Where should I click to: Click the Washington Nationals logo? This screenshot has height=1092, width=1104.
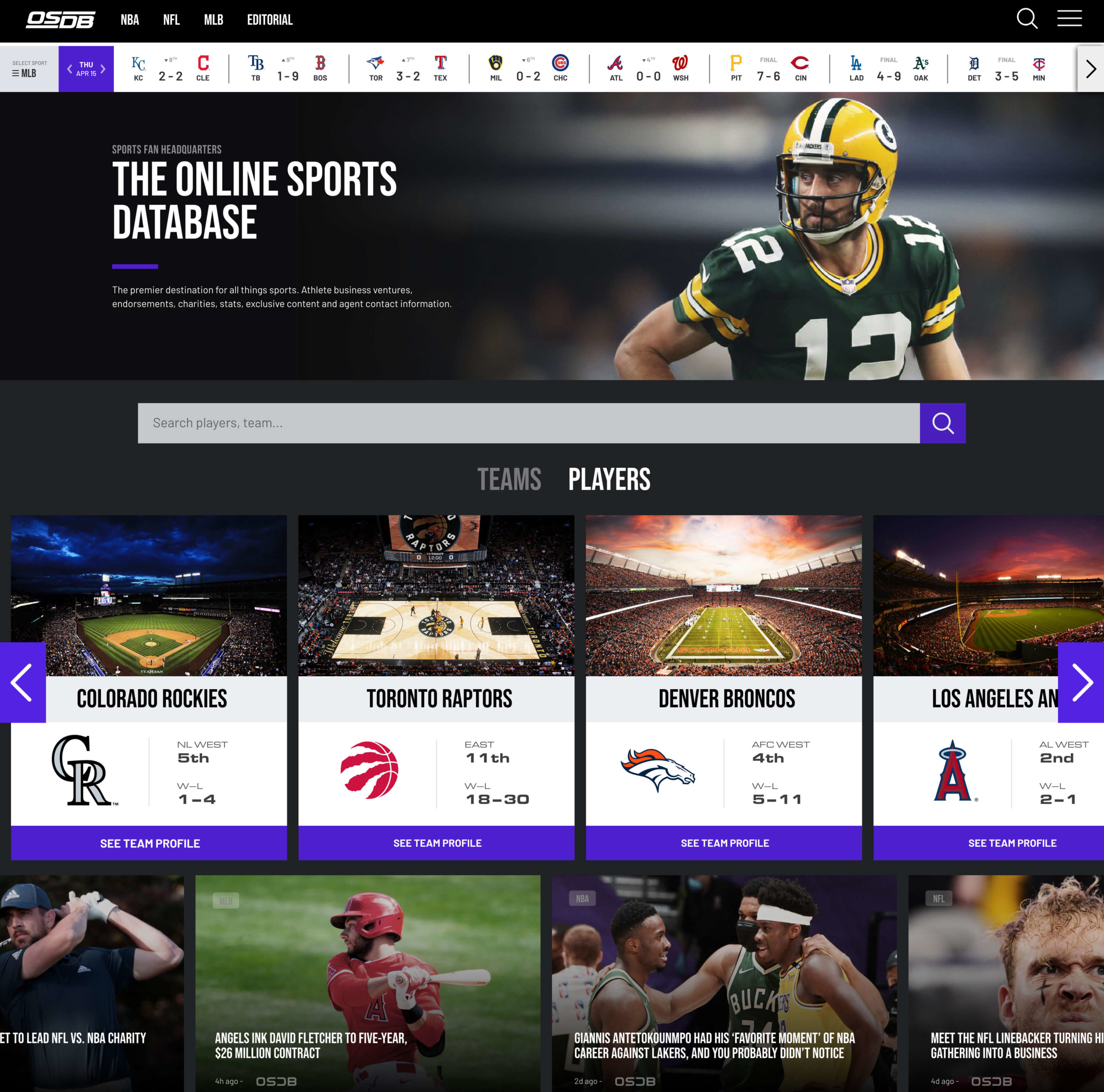coord(680,63)
